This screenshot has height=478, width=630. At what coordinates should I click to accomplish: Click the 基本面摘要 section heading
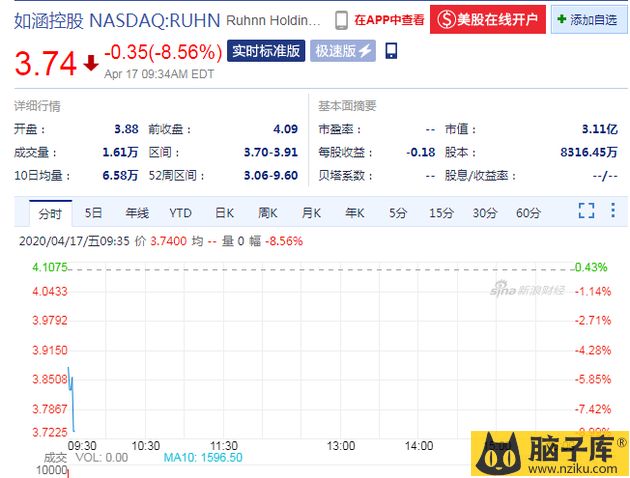tap(347, 106)
